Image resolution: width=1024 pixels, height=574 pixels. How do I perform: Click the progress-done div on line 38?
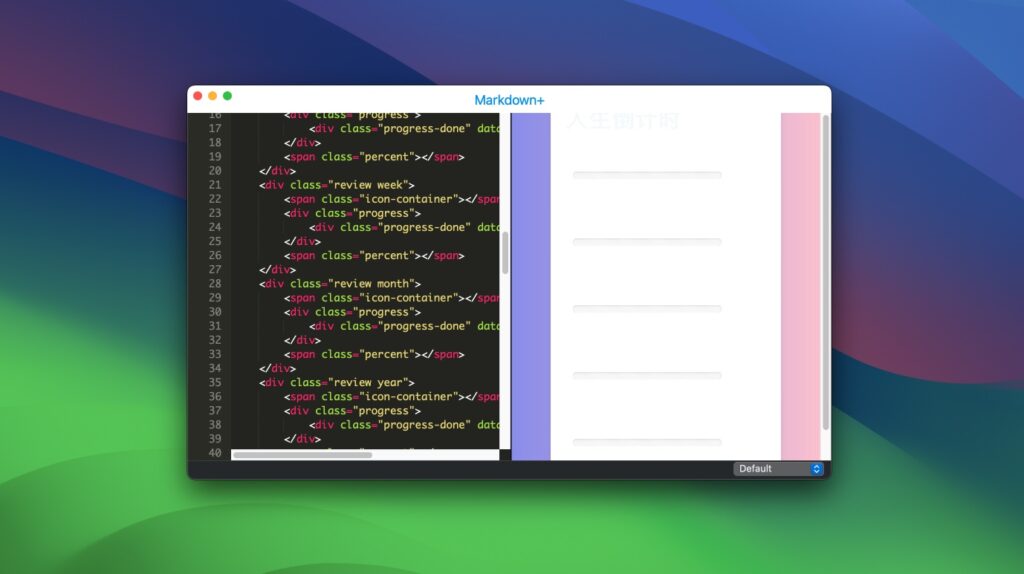pyautogui.click(x=404, y=424)
